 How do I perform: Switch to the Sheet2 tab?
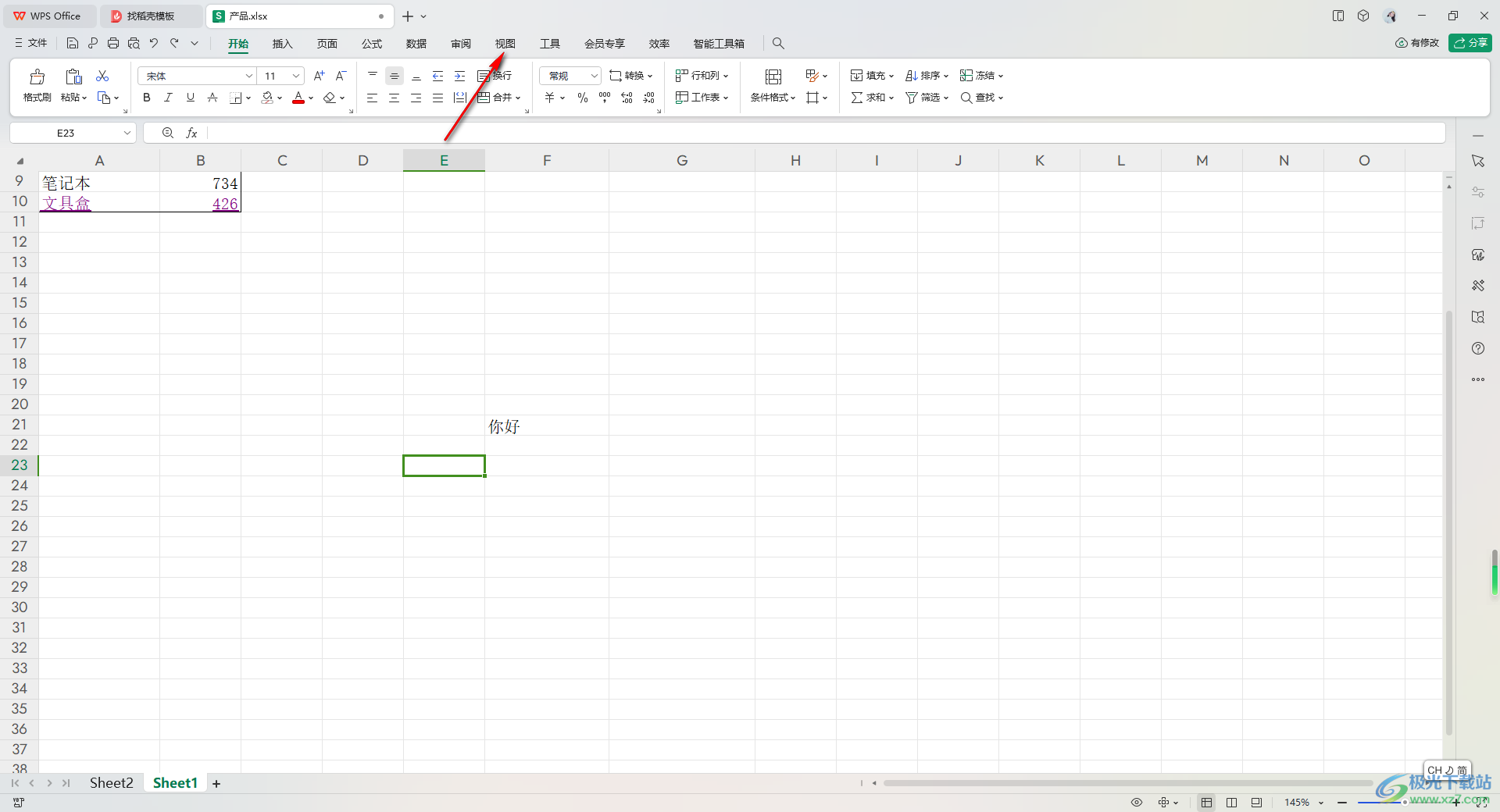tap(111, 783)
